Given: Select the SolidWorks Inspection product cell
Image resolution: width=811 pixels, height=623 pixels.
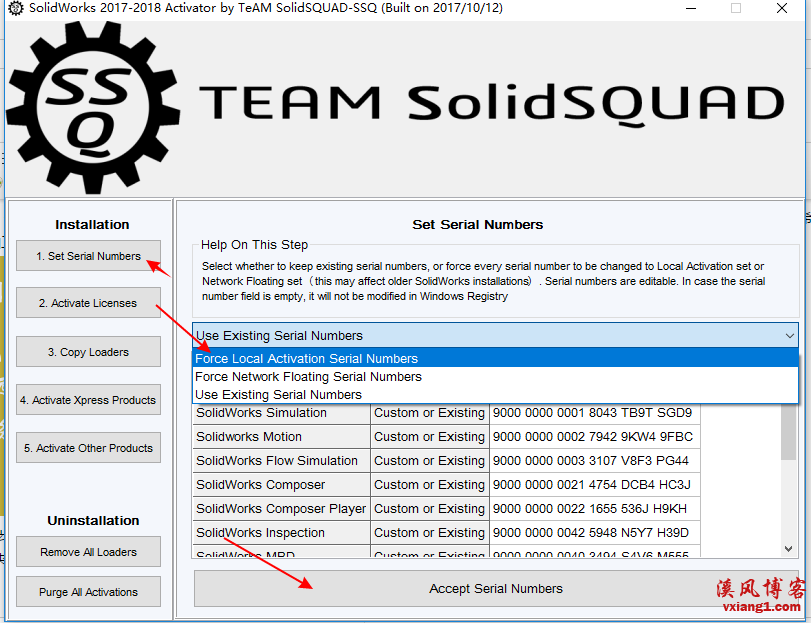Looking at the screenshot, I should 281,533.
